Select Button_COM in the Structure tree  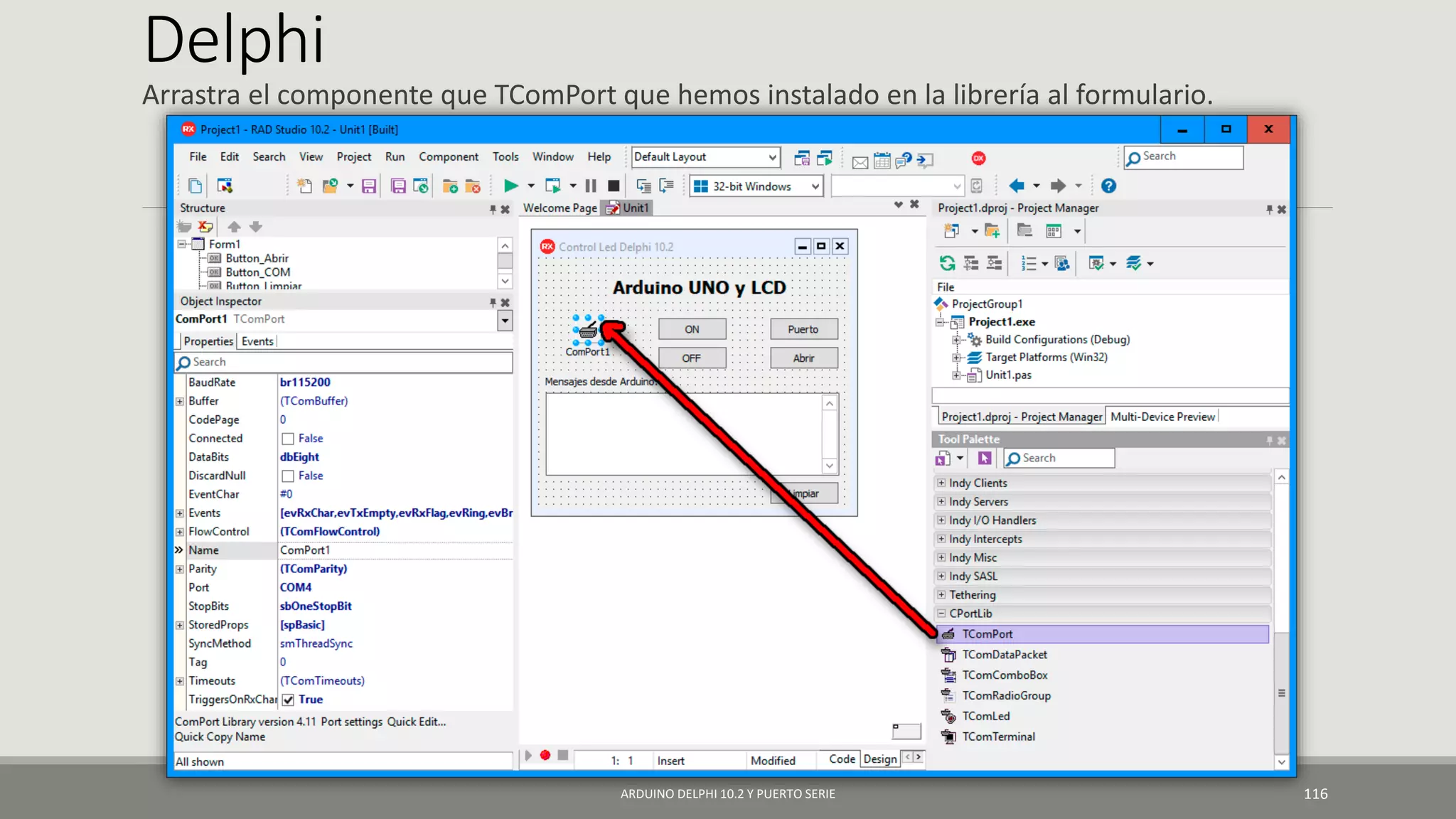(257, 272)
